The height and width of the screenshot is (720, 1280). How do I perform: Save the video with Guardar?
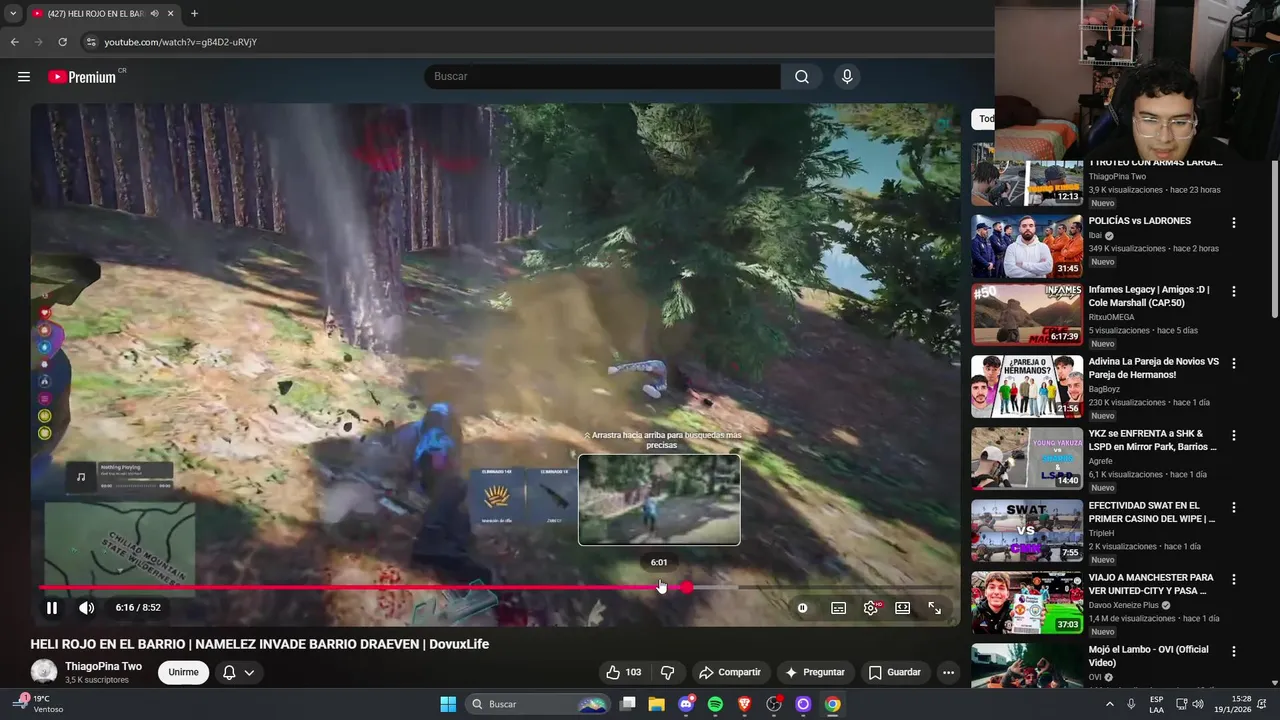click(895, 672)
